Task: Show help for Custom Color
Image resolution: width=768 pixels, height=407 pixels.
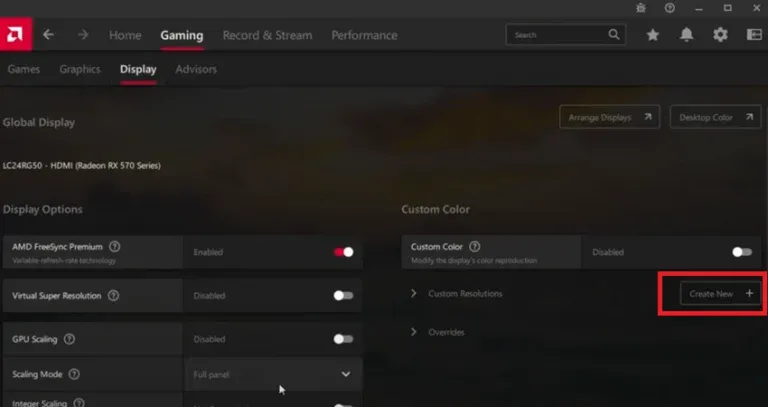Action: 475,246
